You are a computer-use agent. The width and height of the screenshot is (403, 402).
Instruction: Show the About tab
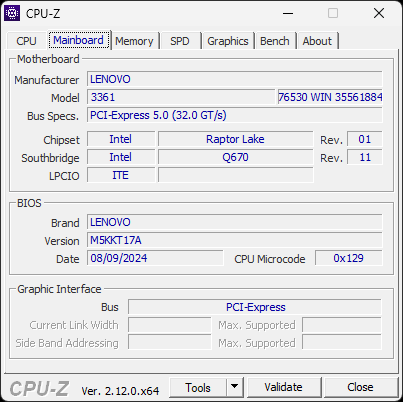317,41
